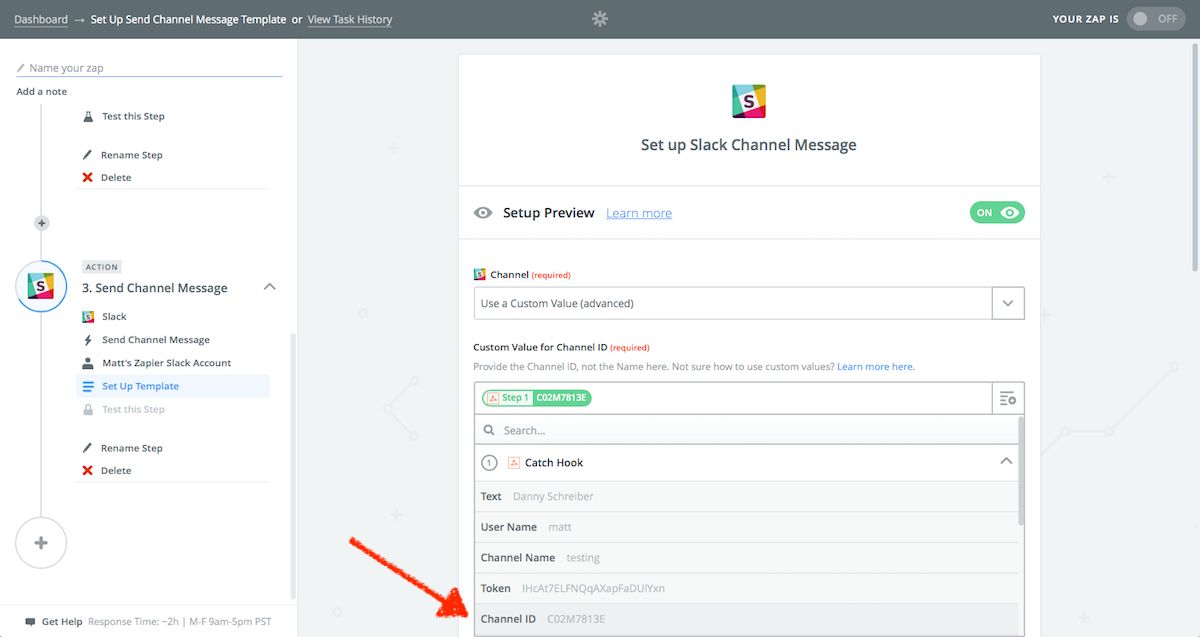Collapse the Catch Hook section
This screenshot has width=1200, height=637.
1006,462
